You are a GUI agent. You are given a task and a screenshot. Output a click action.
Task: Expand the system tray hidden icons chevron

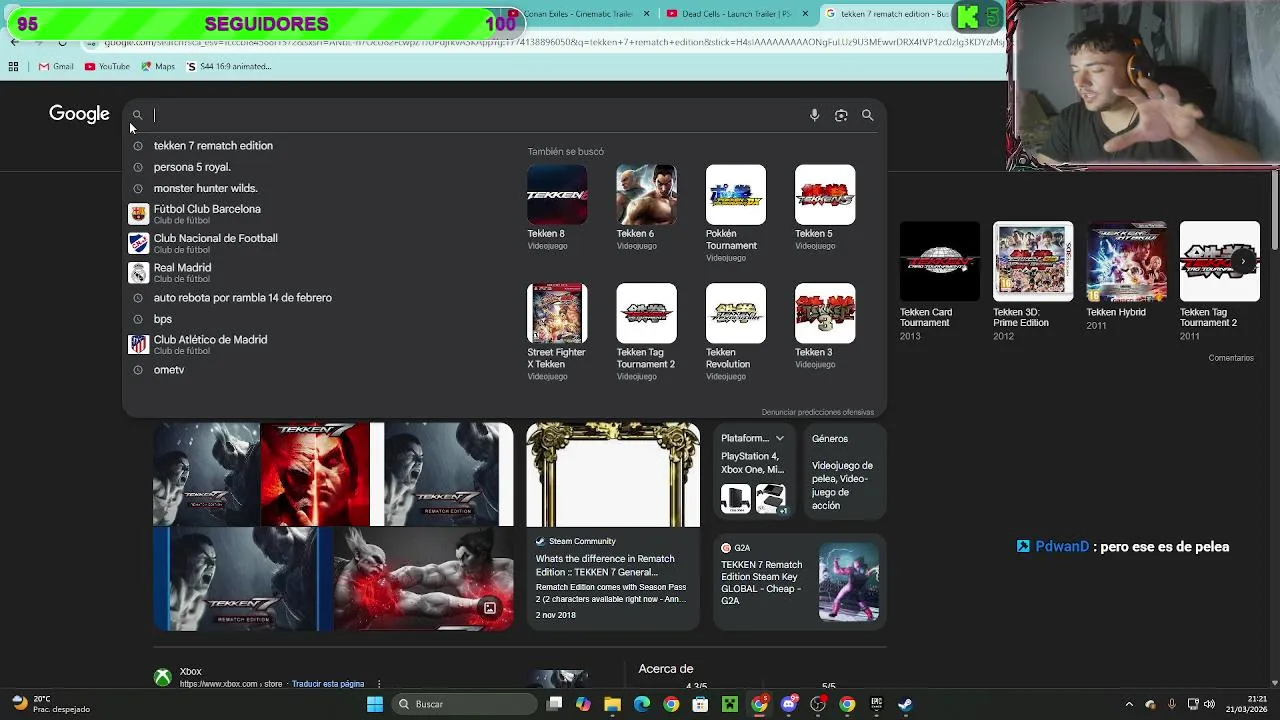click(1129, 704)
